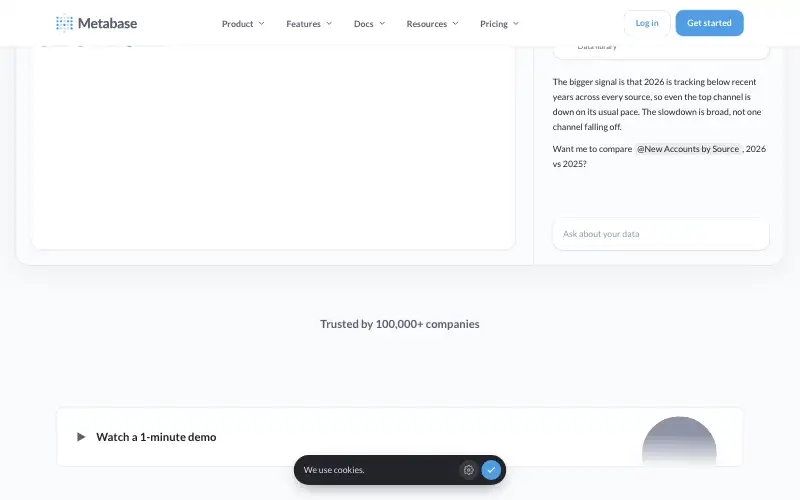
Task: Open cookie settings gear icon
Action: click(x=468, y=470)
